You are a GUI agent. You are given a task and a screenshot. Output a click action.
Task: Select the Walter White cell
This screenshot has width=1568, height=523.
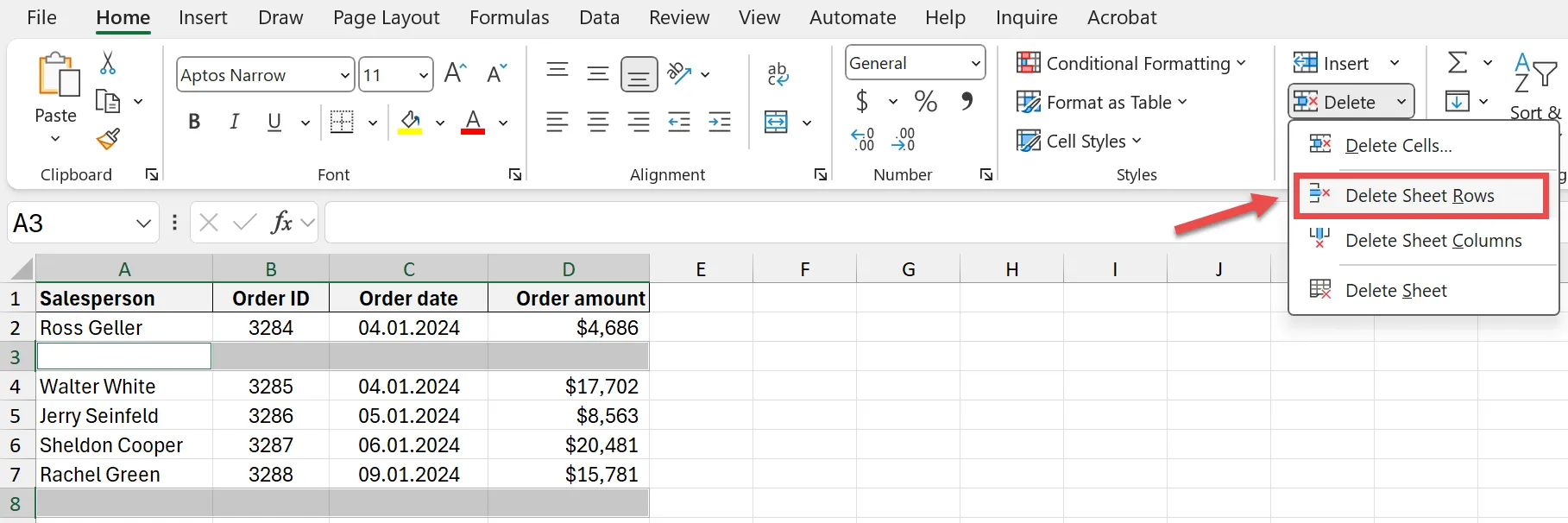(124, 387)
